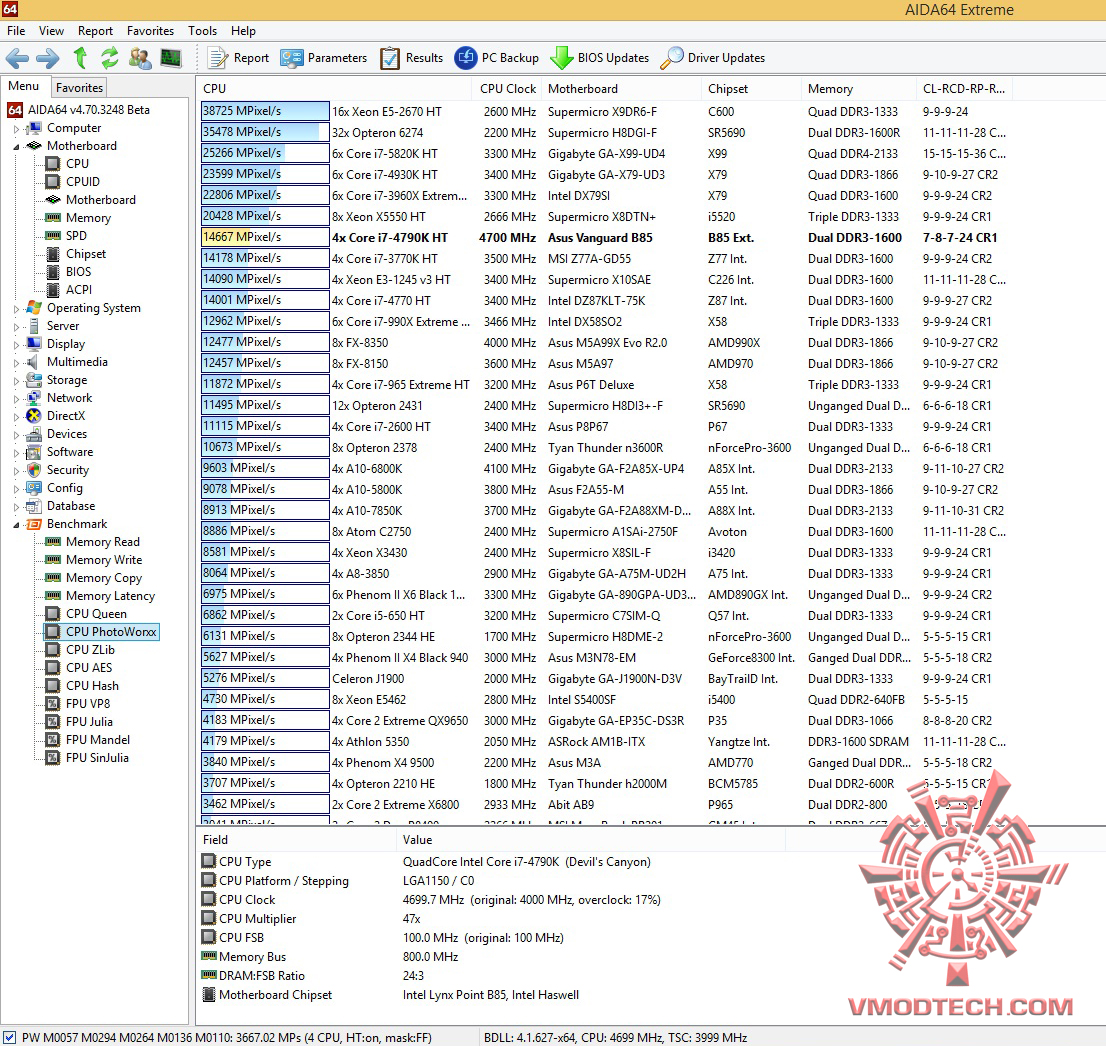Click the CL-RCD-RP-R... column header
1106x1046 pixels.
point(964,89)
